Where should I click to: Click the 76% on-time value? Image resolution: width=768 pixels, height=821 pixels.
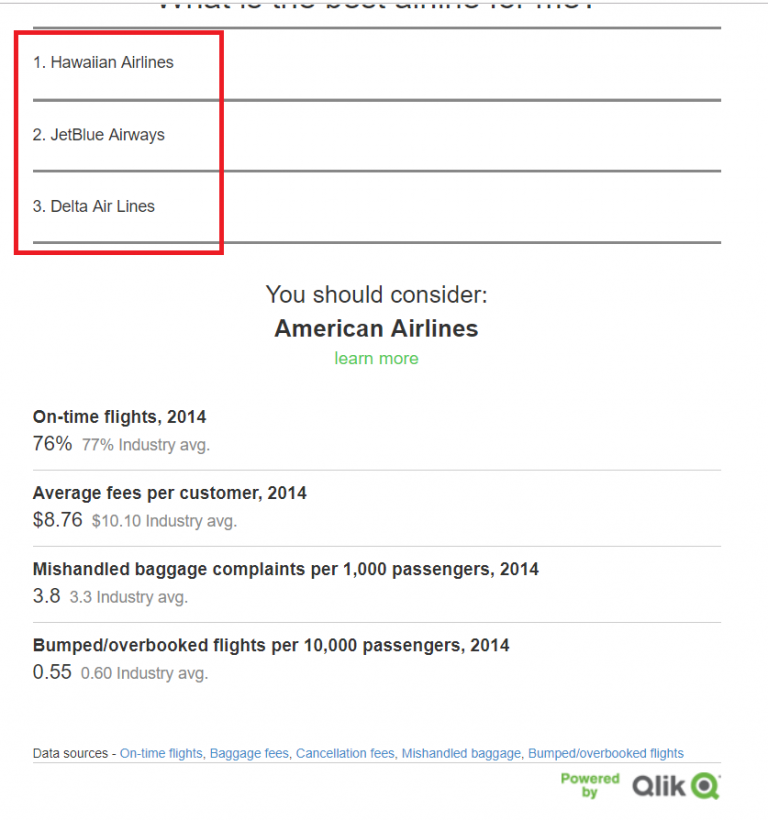tap(52, 443)
